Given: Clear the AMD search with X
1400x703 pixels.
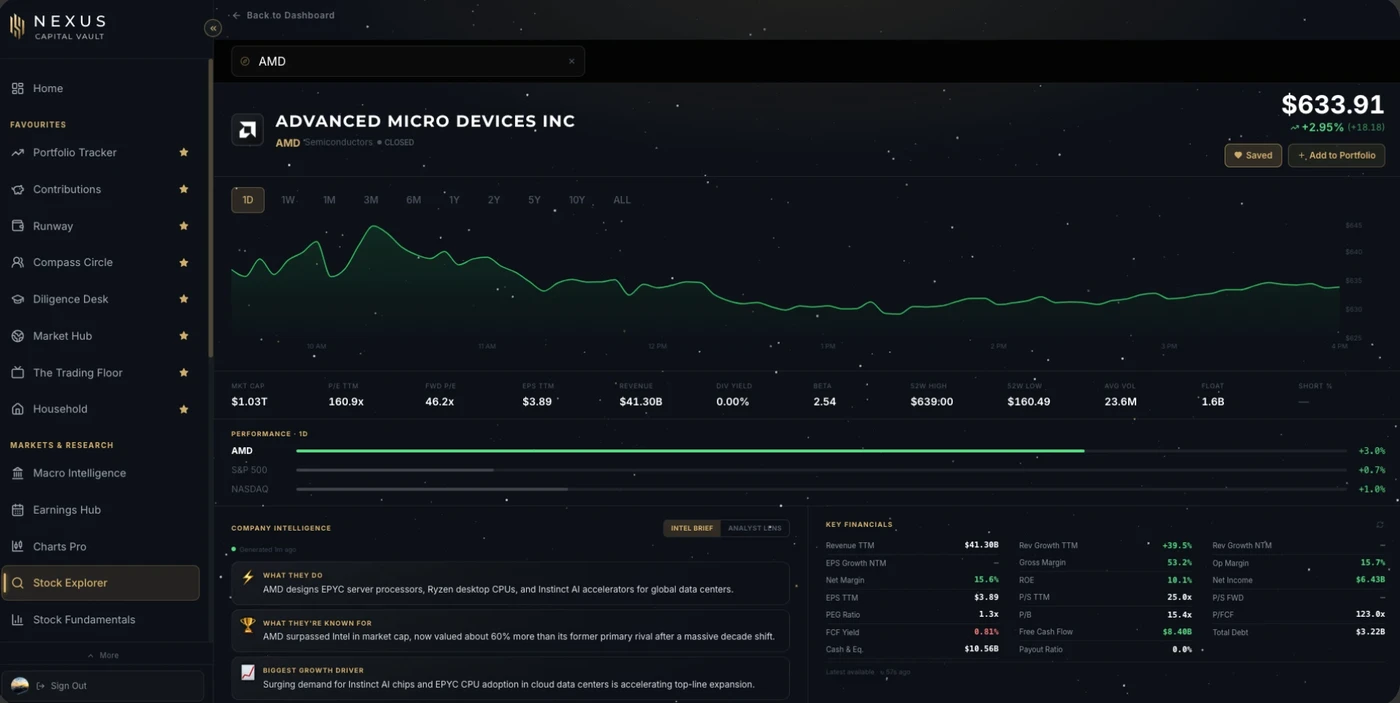Looking at the screenshot, I should (x=572, y=61).
